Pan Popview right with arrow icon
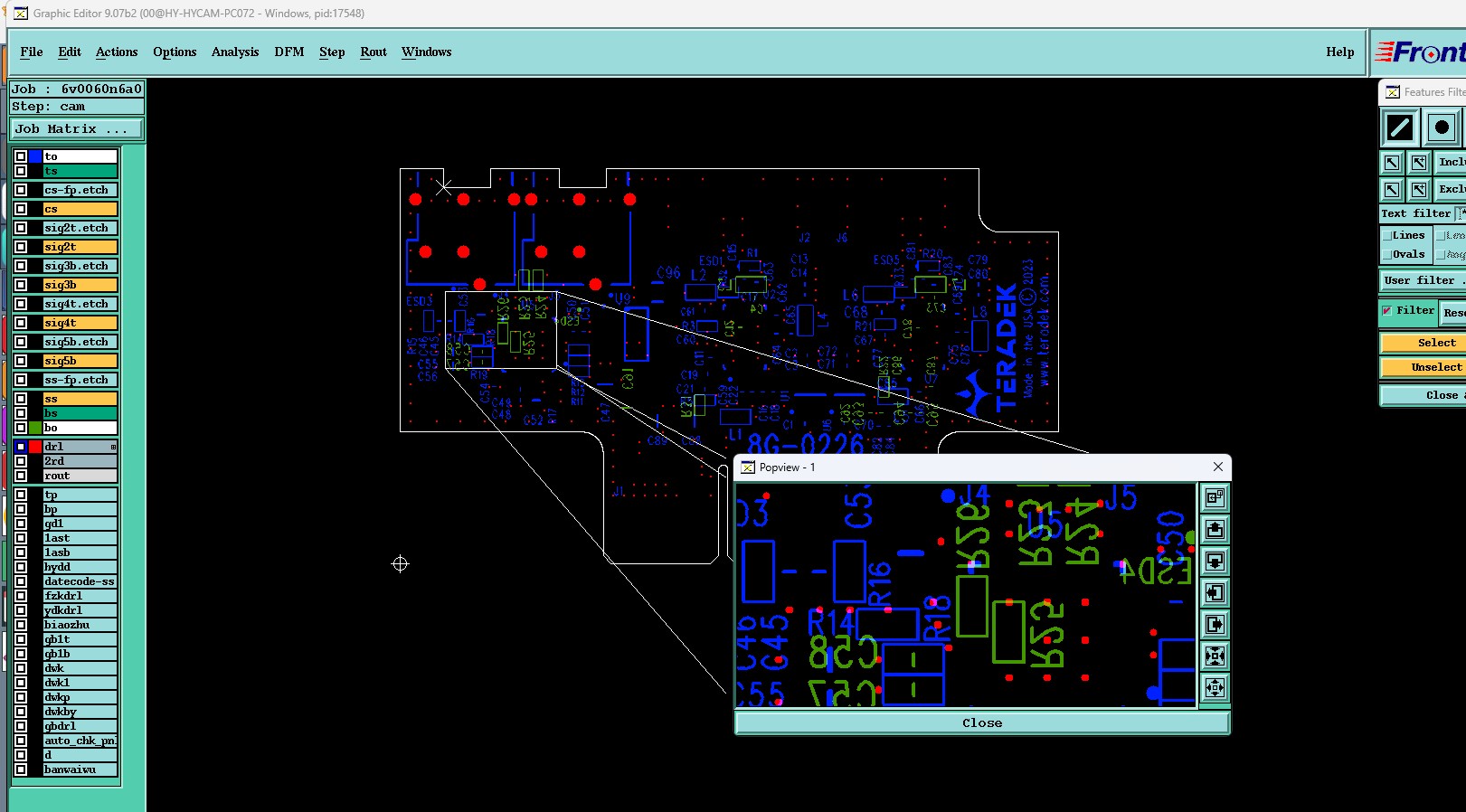Image resolution: width=1466 pixels, height=812 pixels. point(1215,624)
